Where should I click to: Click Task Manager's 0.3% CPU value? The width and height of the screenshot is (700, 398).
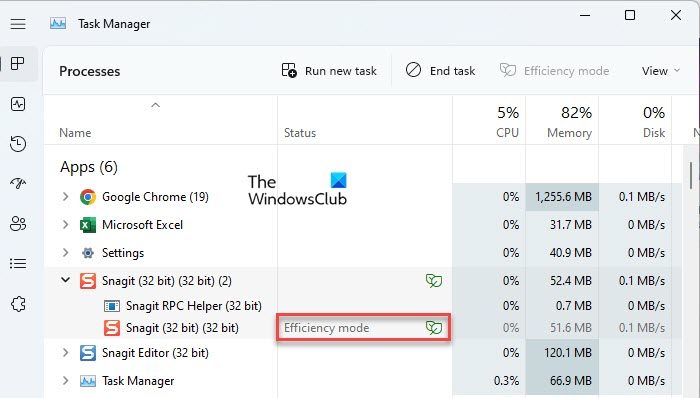[506, 381]
